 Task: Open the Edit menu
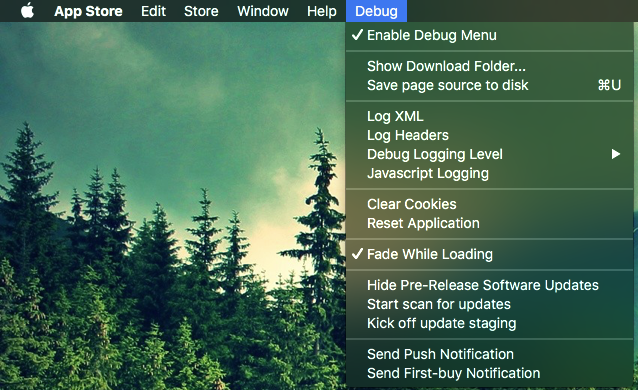[x=153, y=11]
